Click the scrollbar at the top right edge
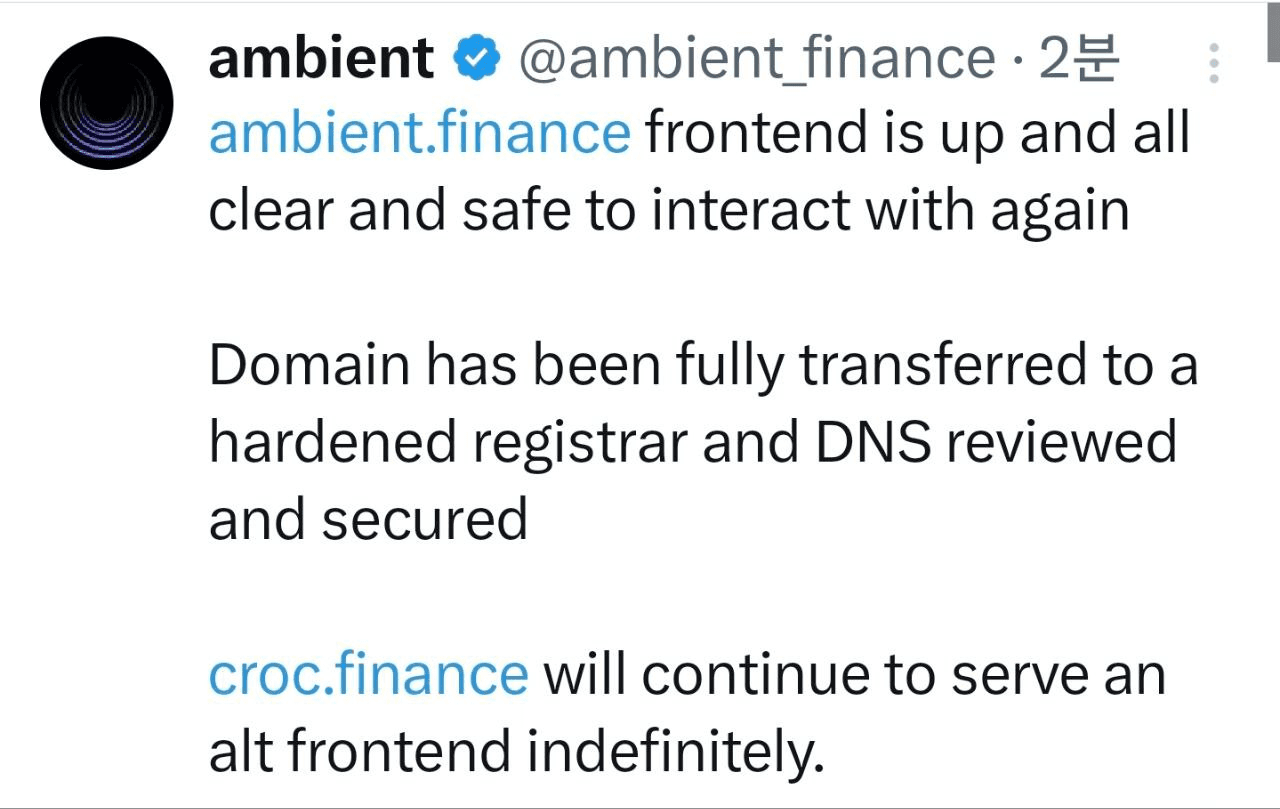 point(1273,31)
